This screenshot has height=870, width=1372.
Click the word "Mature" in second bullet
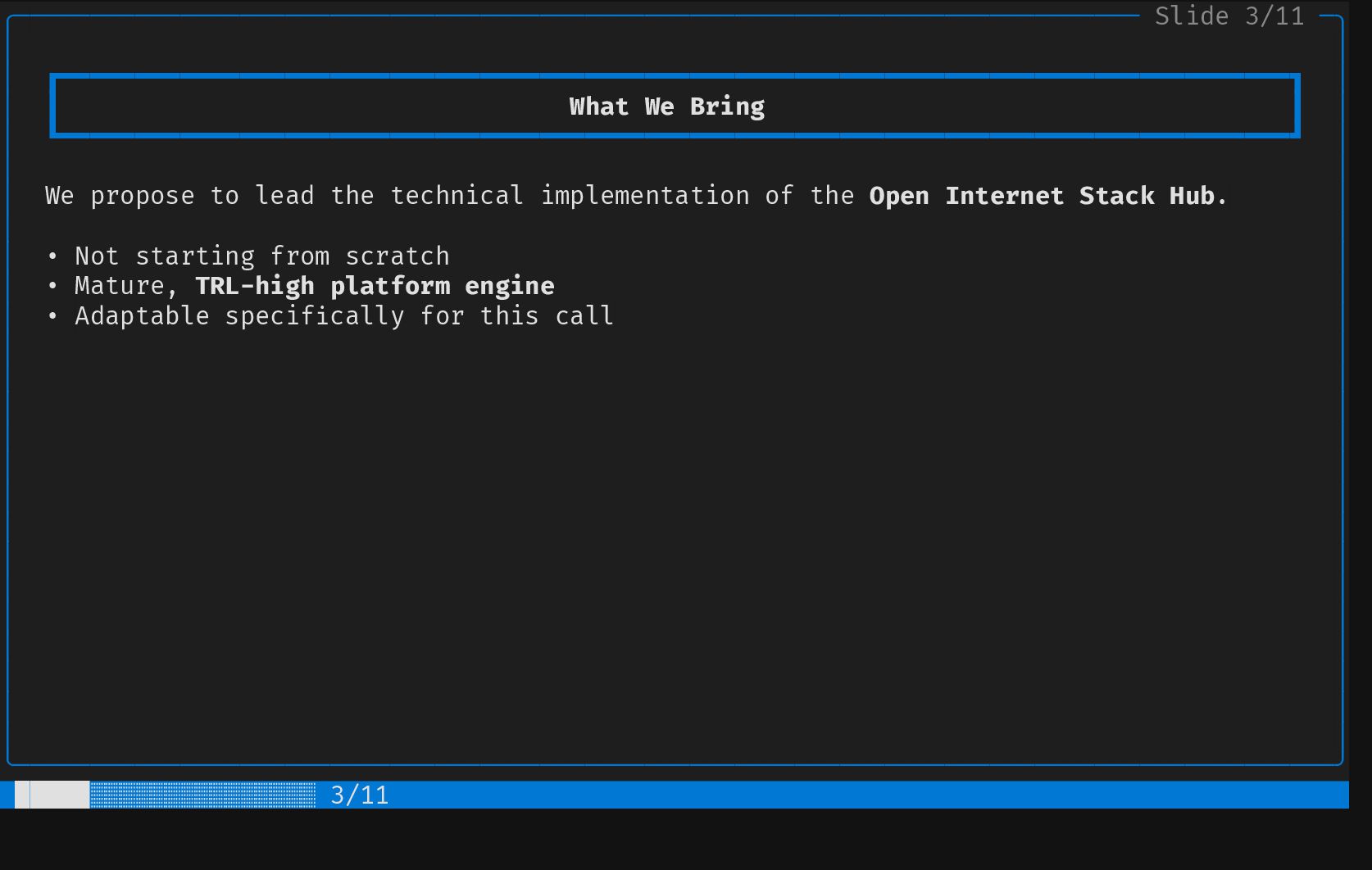120,286
